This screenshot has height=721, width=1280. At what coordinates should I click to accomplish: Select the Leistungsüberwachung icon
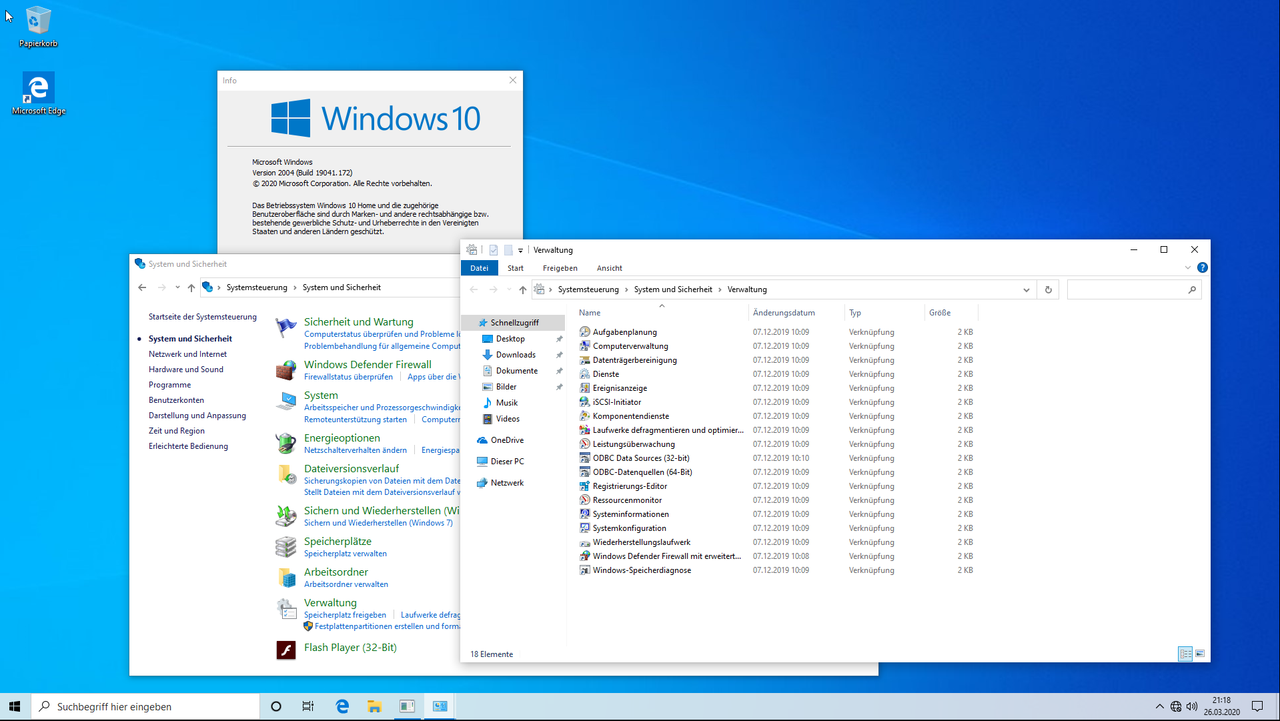coord(585,444)
